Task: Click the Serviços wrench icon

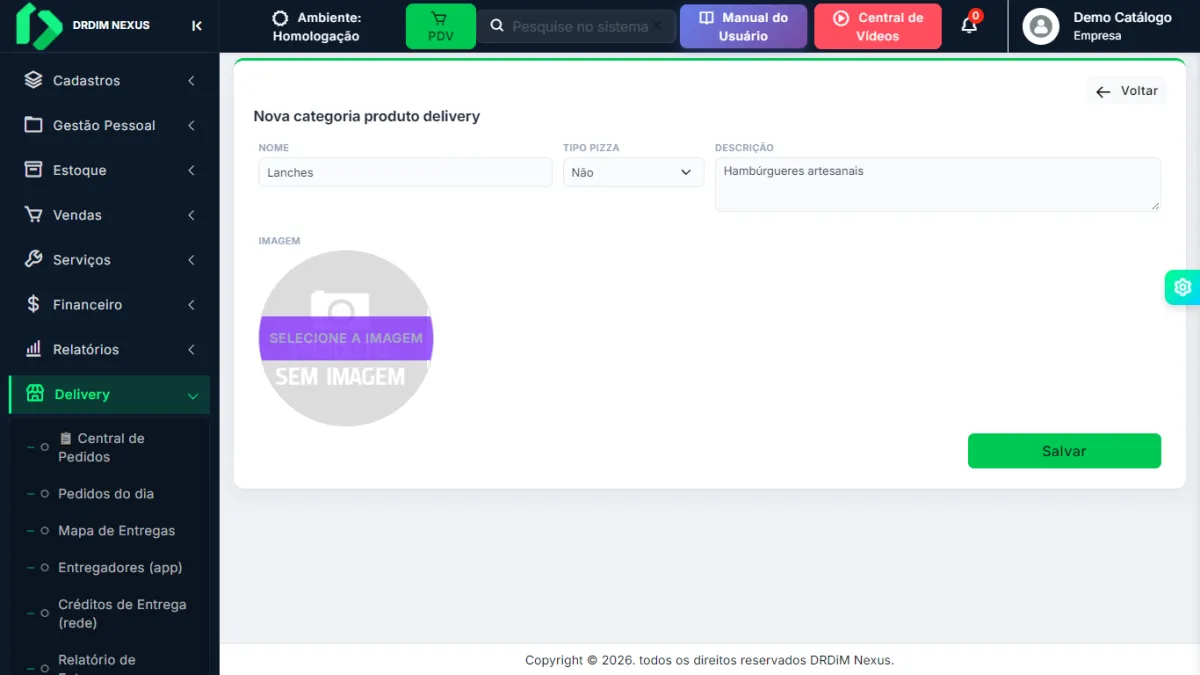Action: [34, 259]
